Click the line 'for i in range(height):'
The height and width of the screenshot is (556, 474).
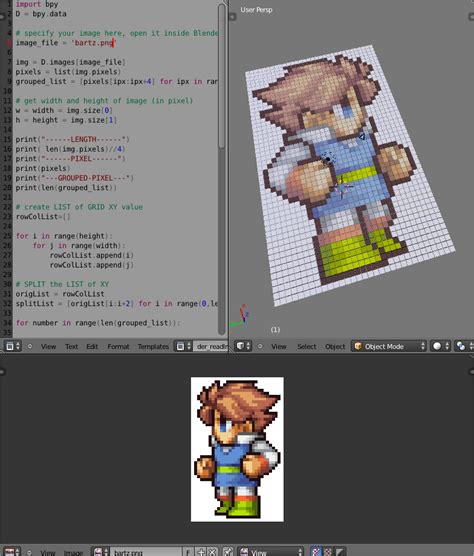point(64,236)
